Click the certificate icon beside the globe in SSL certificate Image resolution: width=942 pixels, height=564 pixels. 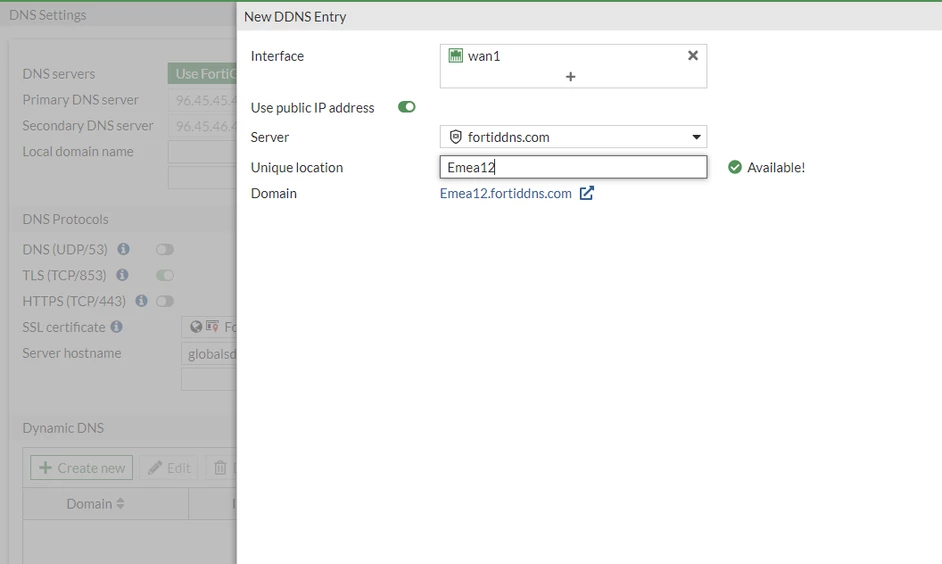click(x=212, y=327)
